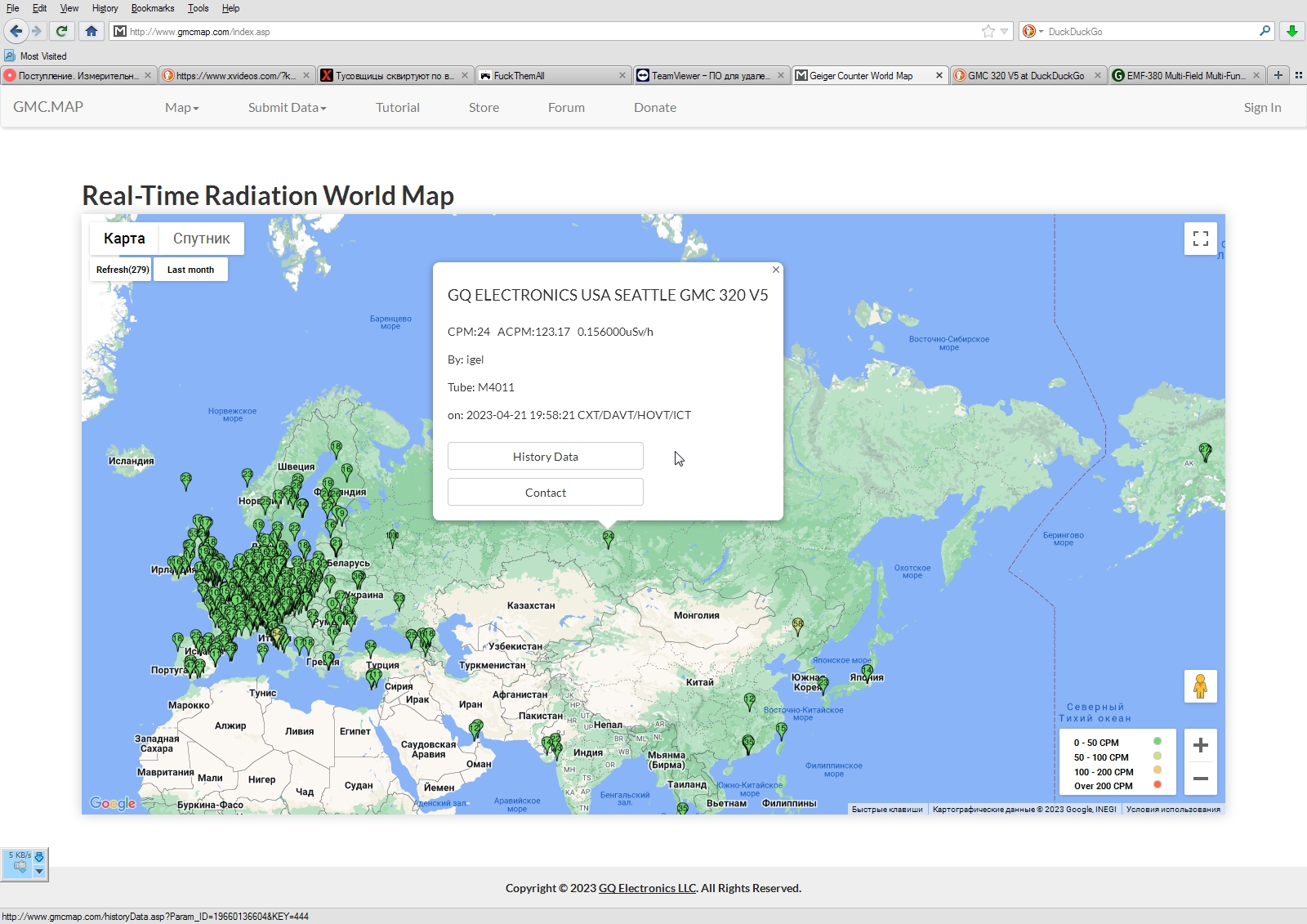Switch to the Поступление. Измерительн tab
This screenshot has height=924, width=1307.
78,75
